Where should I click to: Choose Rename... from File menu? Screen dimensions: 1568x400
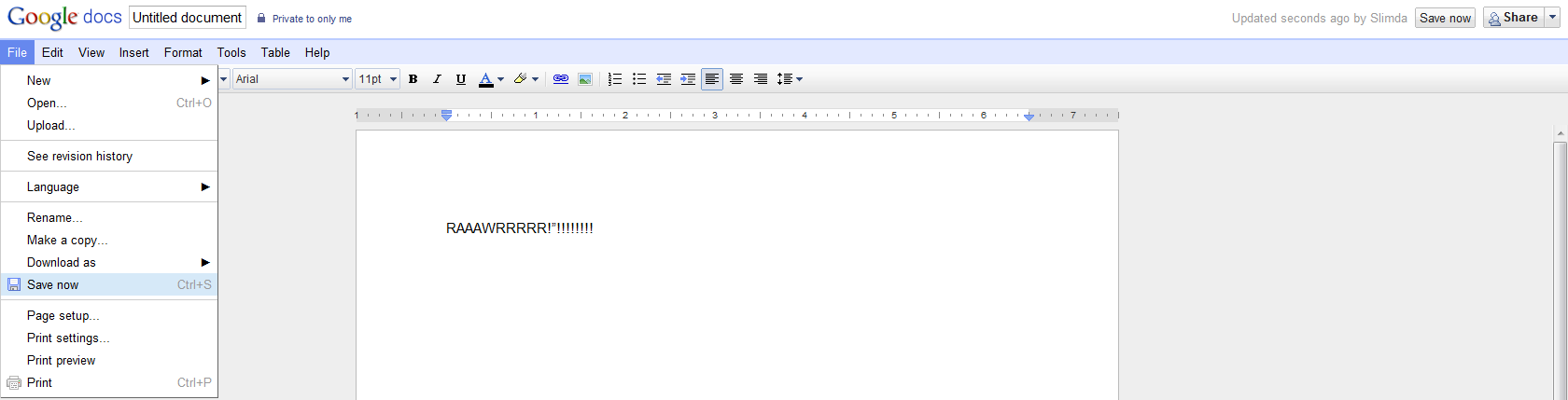pos(109,217)
